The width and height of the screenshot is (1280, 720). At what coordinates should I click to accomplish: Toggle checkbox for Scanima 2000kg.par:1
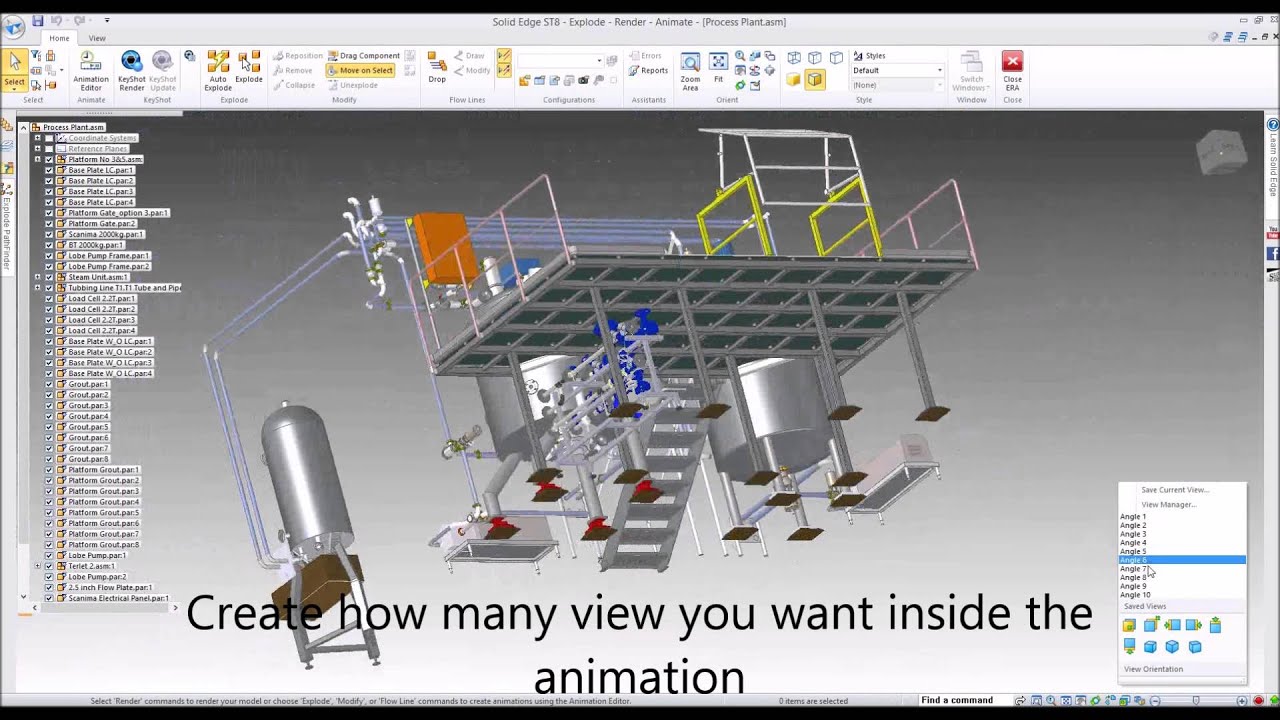(49, 234)
